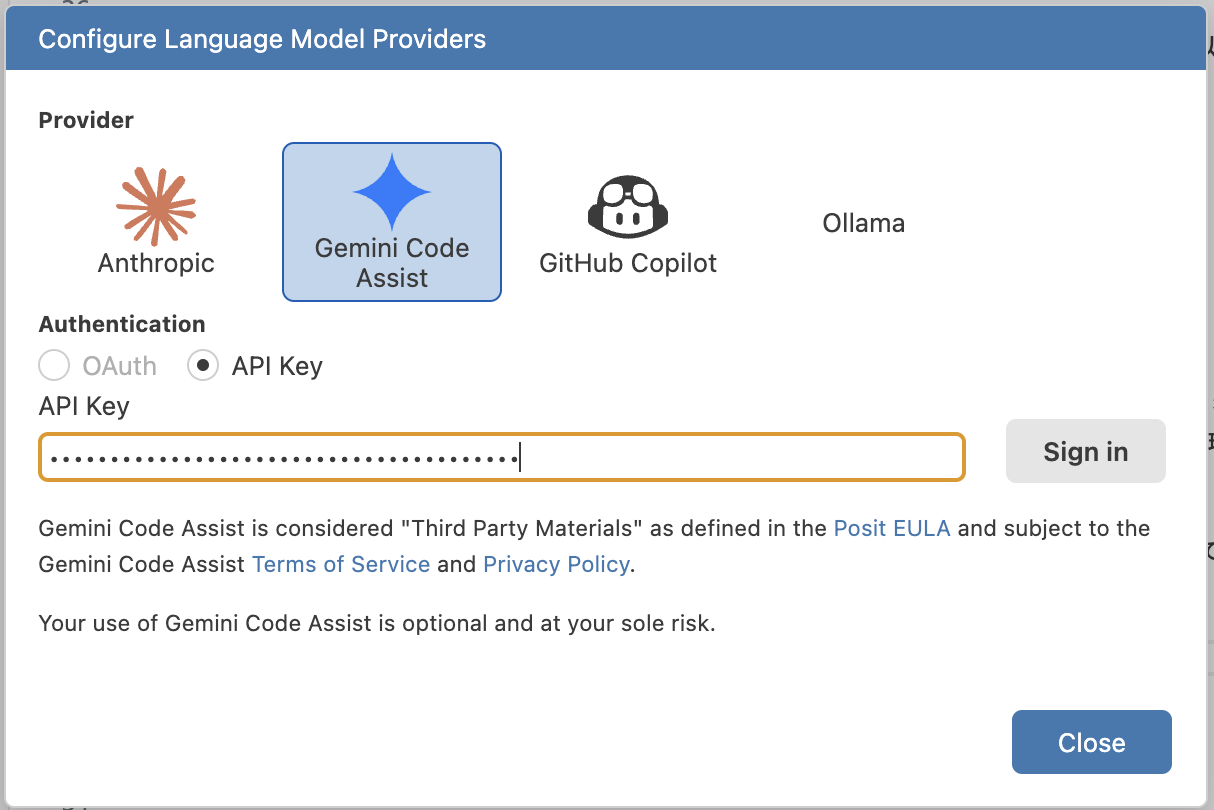1214x810 pixels.
Task: Click the Sign in button
Action: coord(1086,451)
